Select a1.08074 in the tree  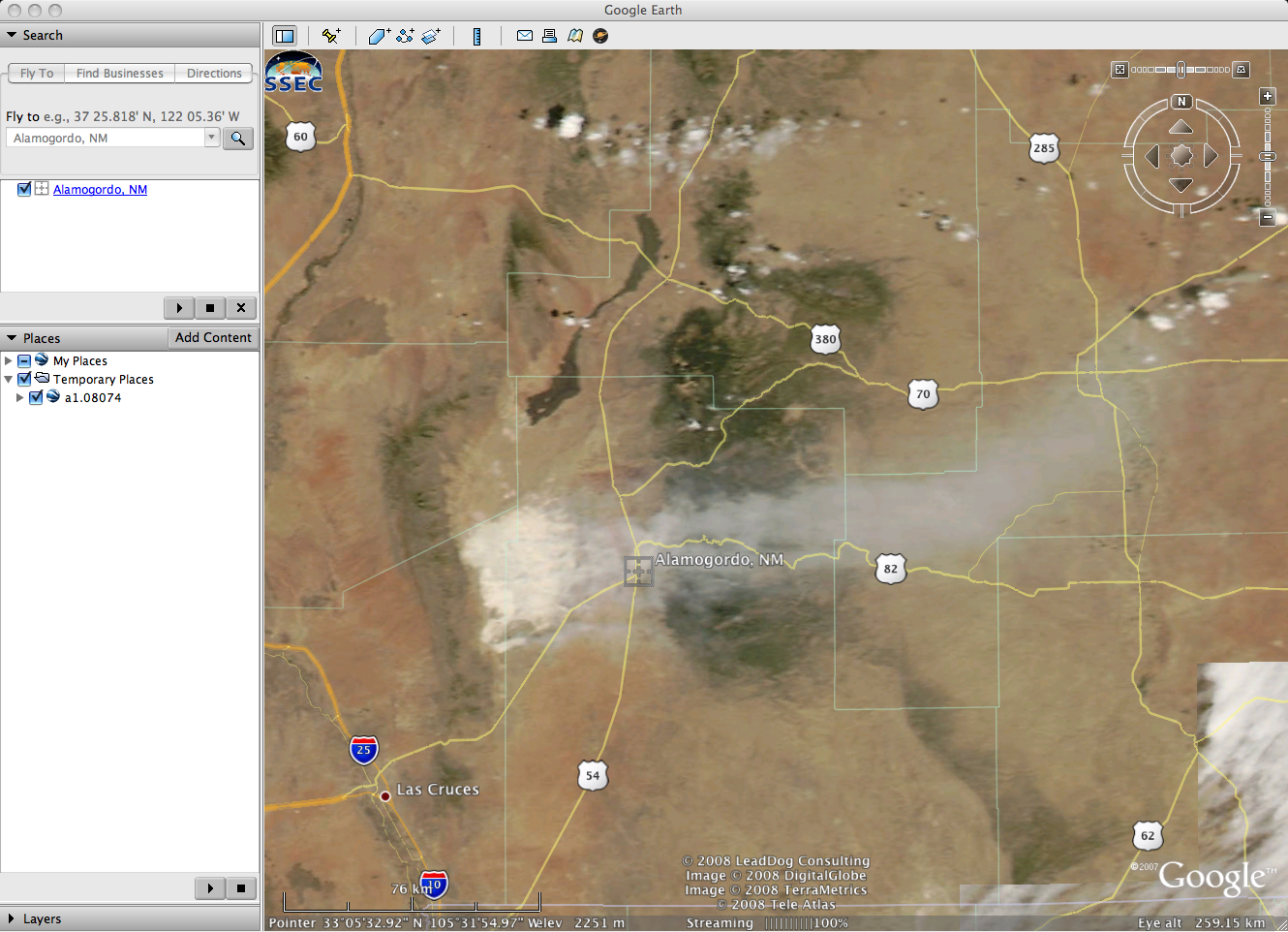point(93,398)
